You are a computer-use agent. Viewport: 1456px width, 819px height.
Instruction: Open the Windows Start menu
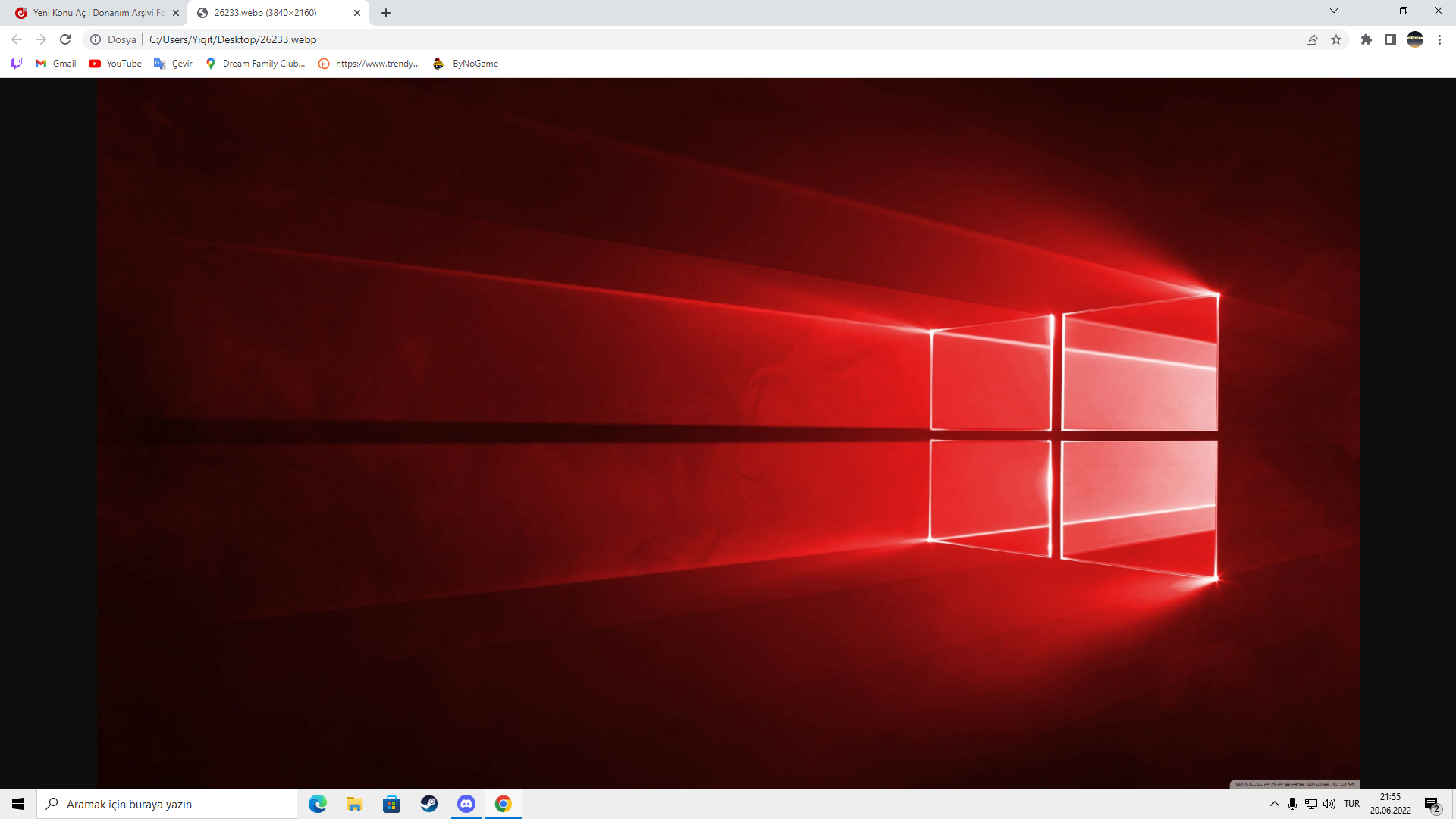point(18,804)
